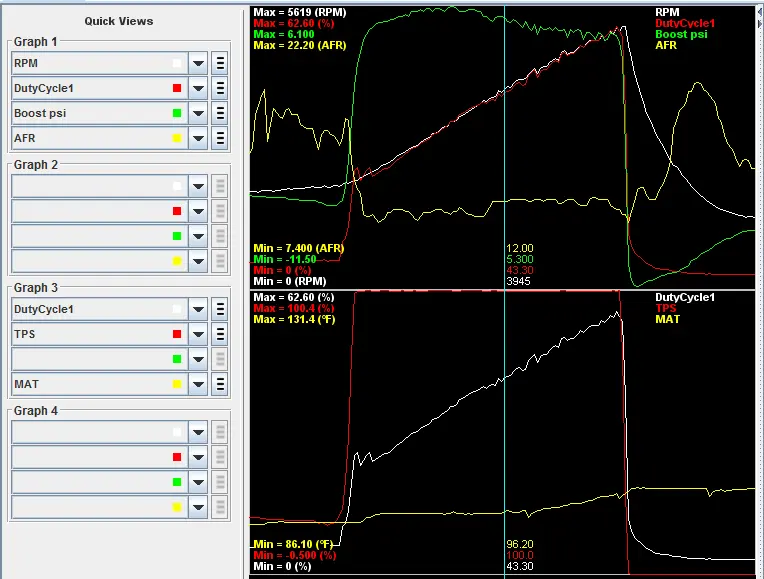Expand the MAT field dropdown arrow
Screen dimensions: 764x579
198,384
